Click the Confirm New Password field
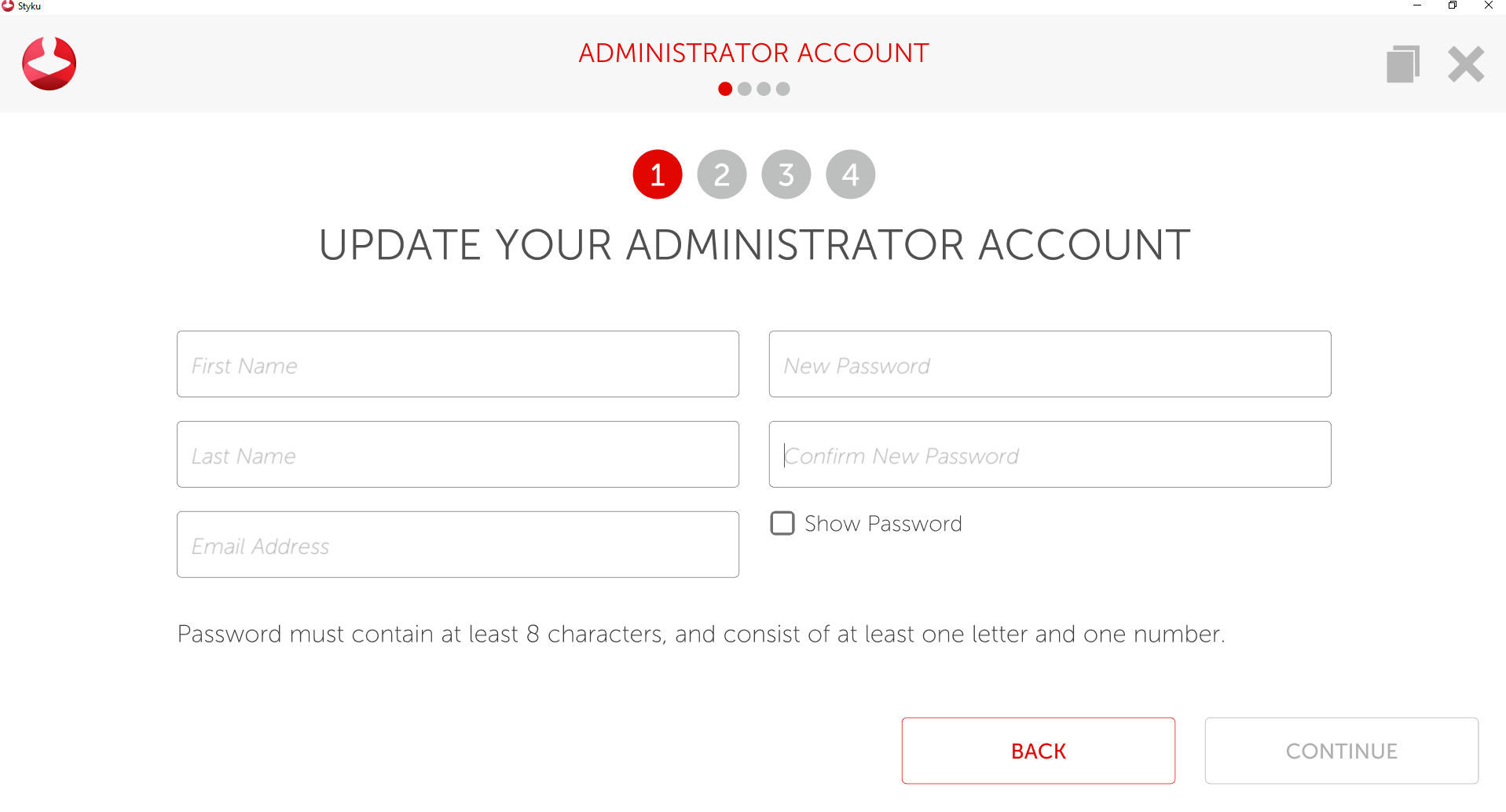This screenshot has width=1506, height=812. point(1050,455)
